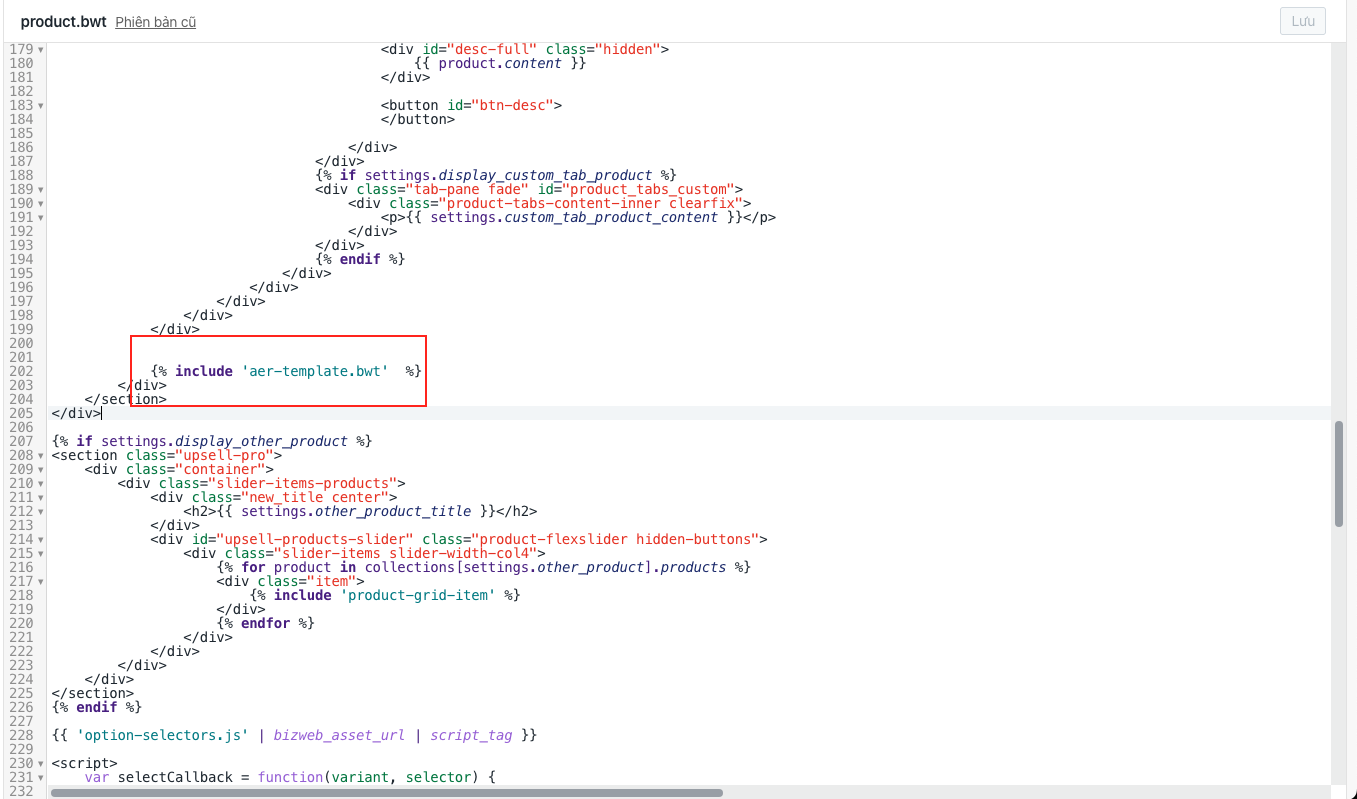Screen dimensions: 1357x799
Task: Click the horizontal scrollbar thumb at the bottom
Action: [x=386, y=793]
